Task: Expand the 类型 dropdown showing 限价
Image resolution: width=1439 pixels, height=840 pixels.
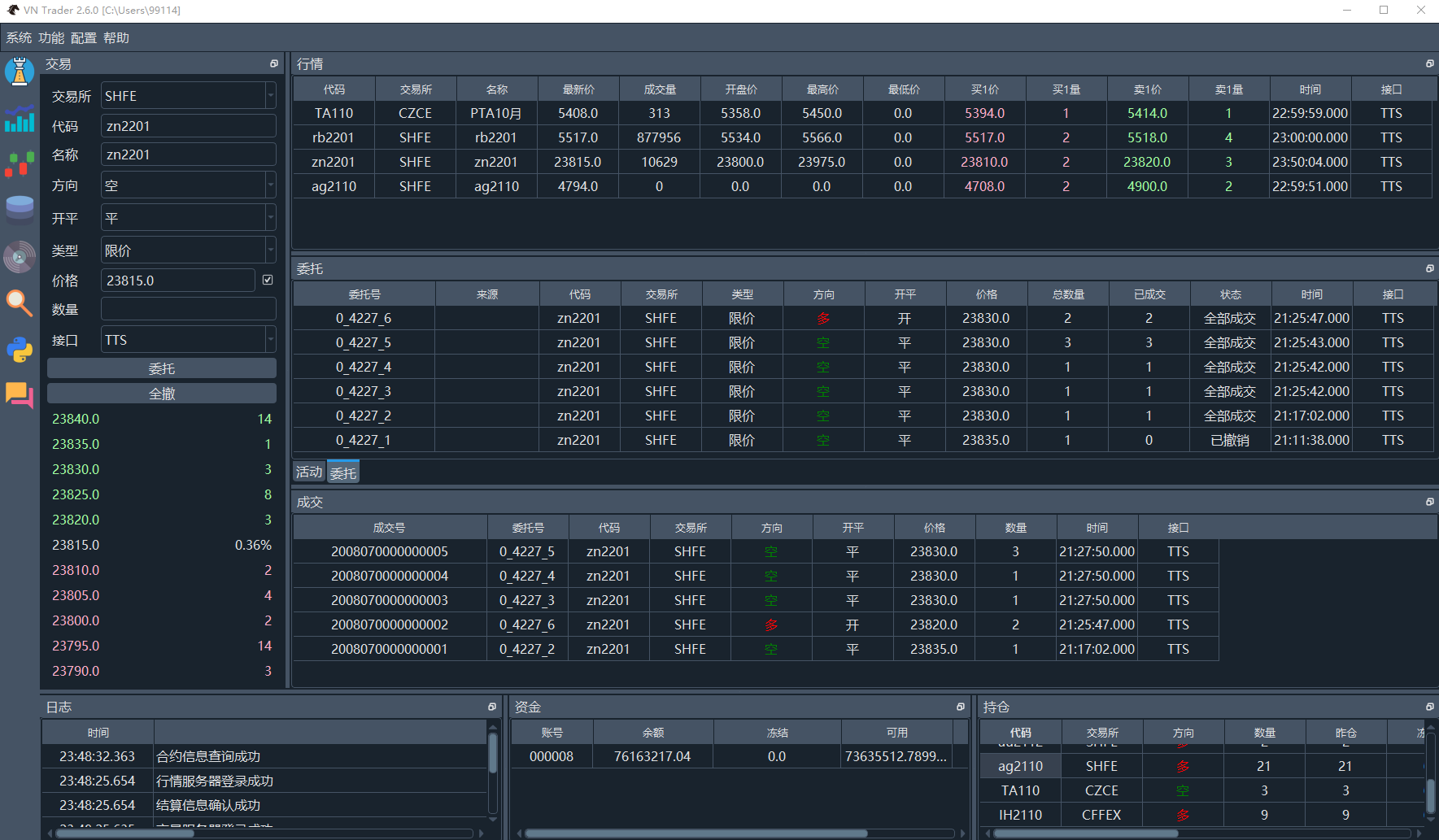Action: 270,250
